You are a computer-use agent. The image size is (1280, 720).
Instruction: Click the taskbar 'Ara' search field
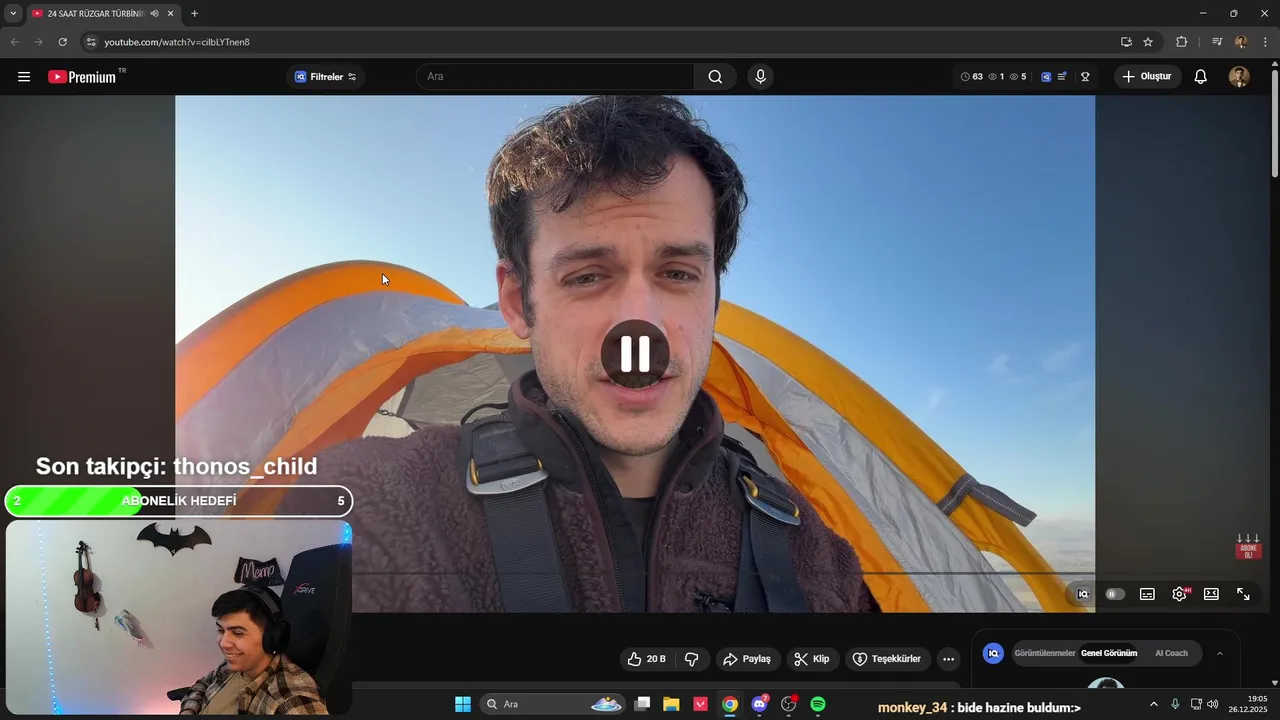pos(553,704)
